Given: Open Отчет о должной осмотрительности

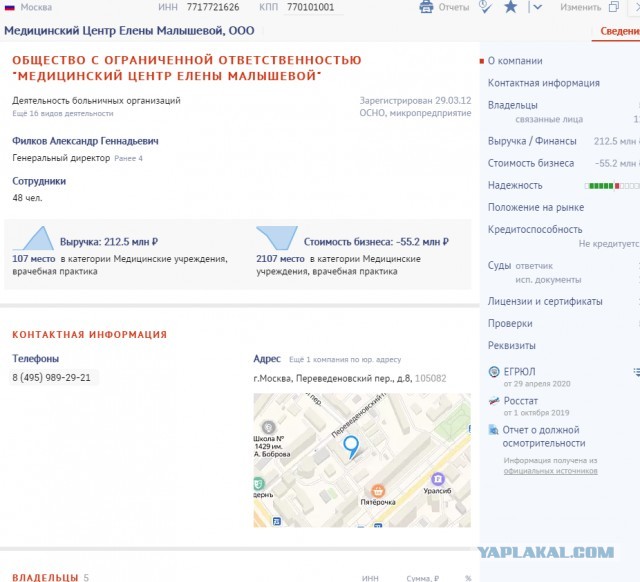Looking at the screenshot, I should (x=543, y=436).
